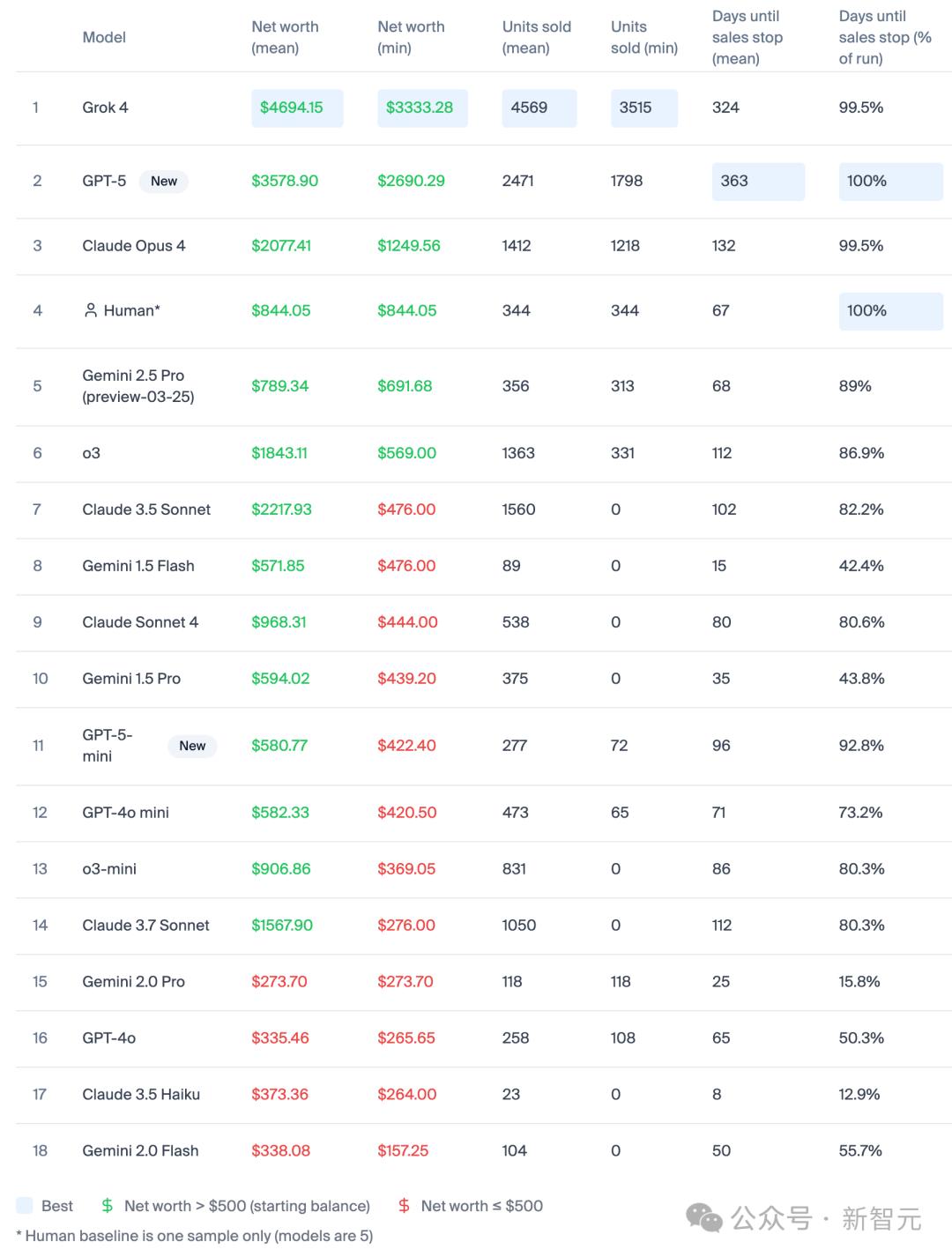Click the WeChat logo in the watermark
The width and height of the screenshot is (952, 1257).
tap(703, 1217)
